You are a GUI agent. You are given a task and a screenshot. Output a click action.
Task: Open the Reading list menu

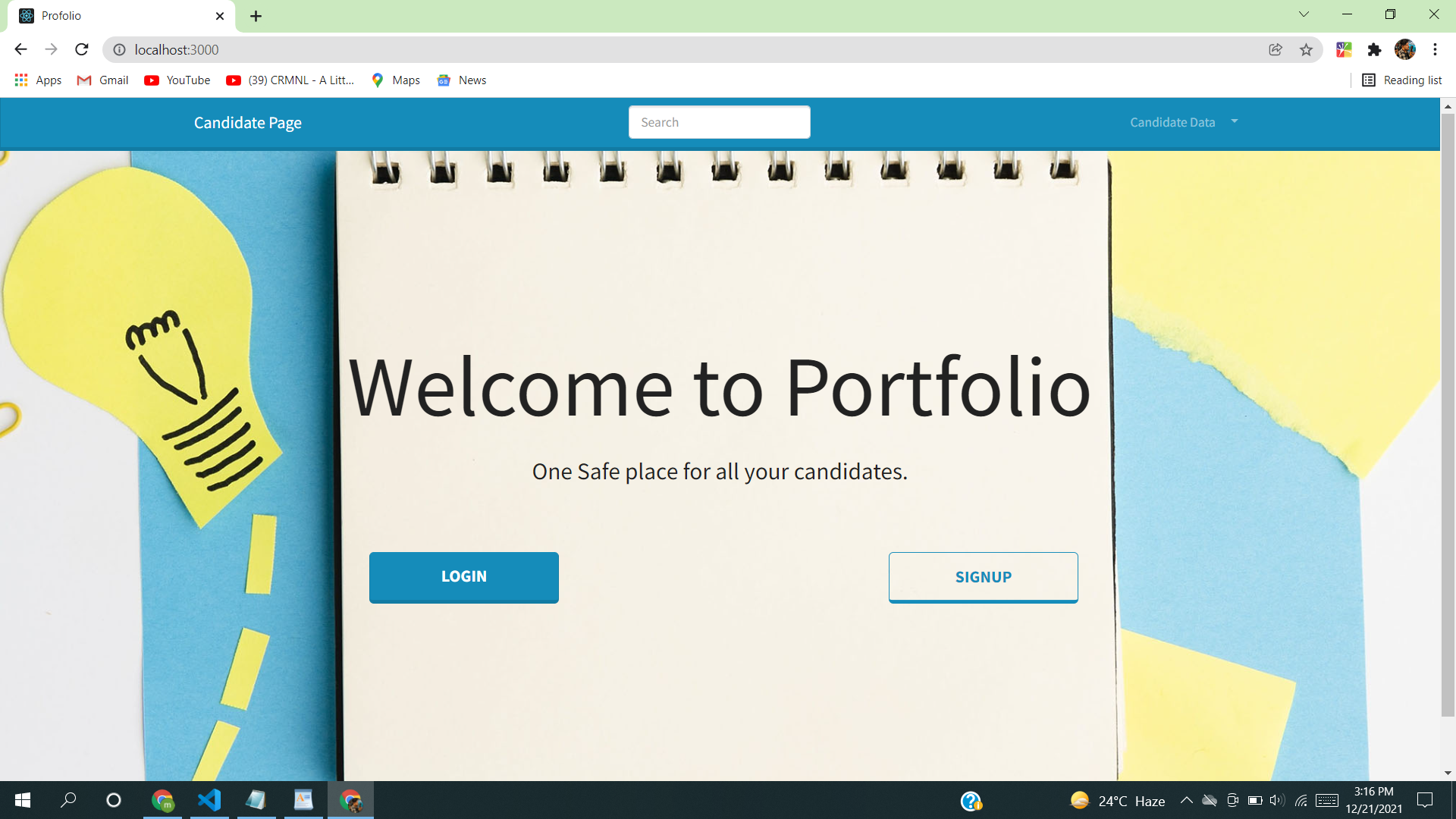[x=1401, y=80]
